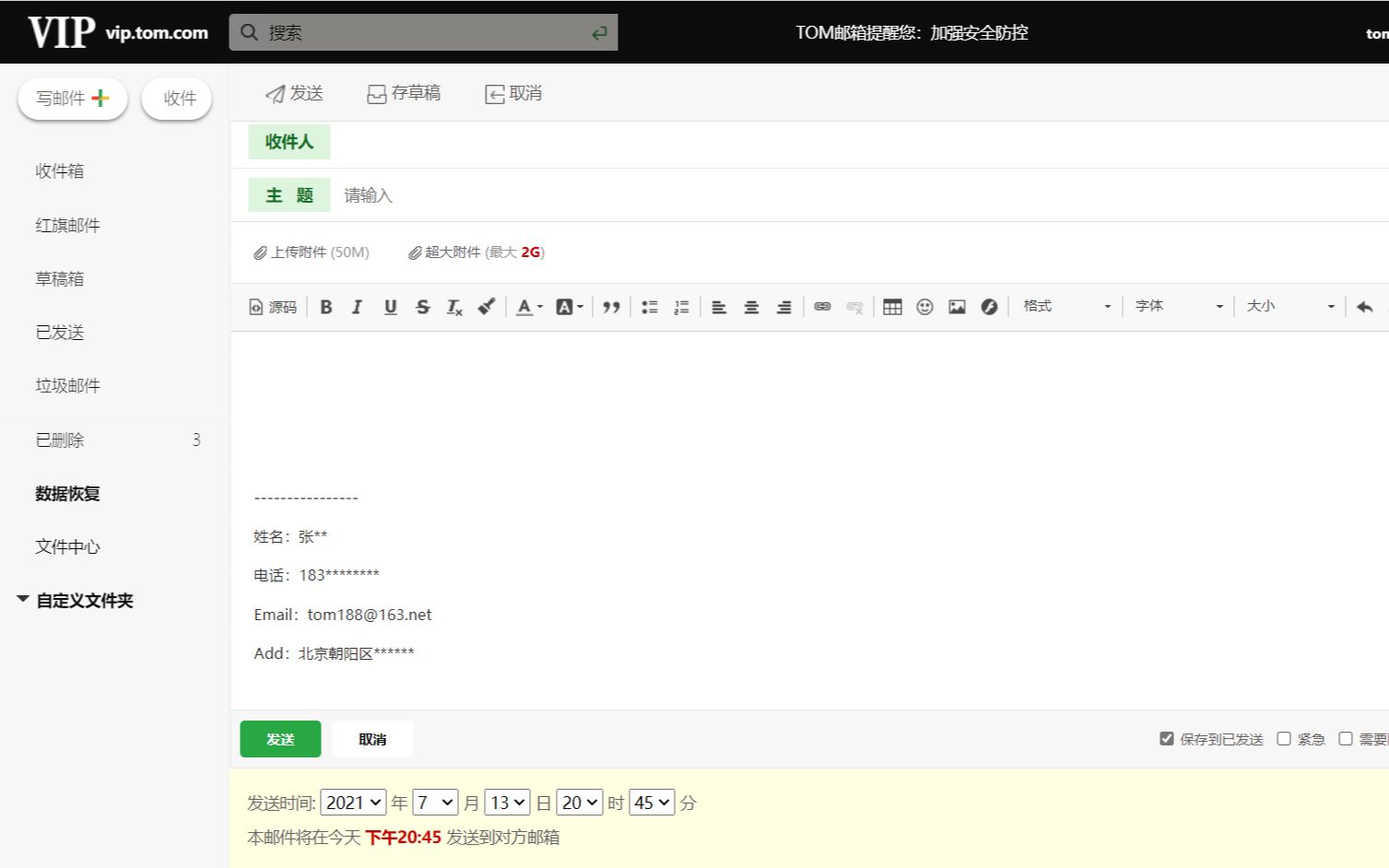Center align text

751,307
